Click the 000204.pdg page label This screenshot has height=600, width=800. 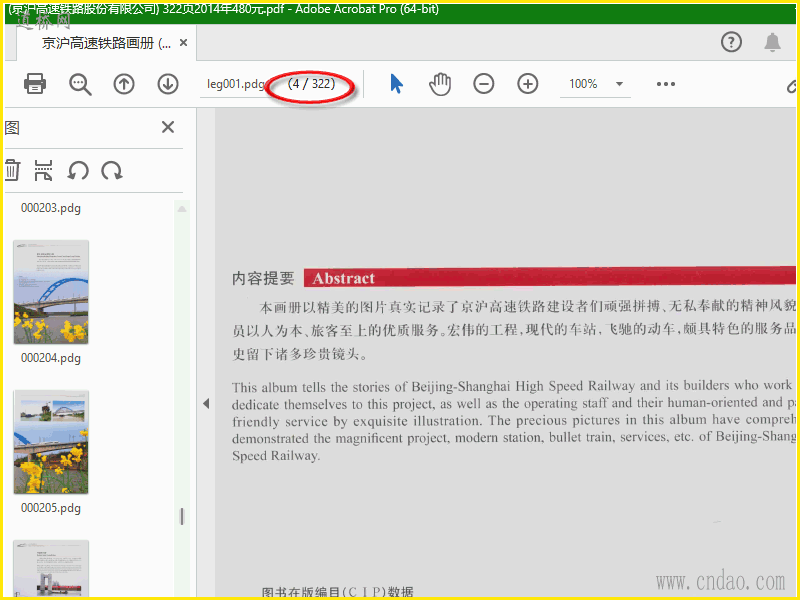(51, 358)
